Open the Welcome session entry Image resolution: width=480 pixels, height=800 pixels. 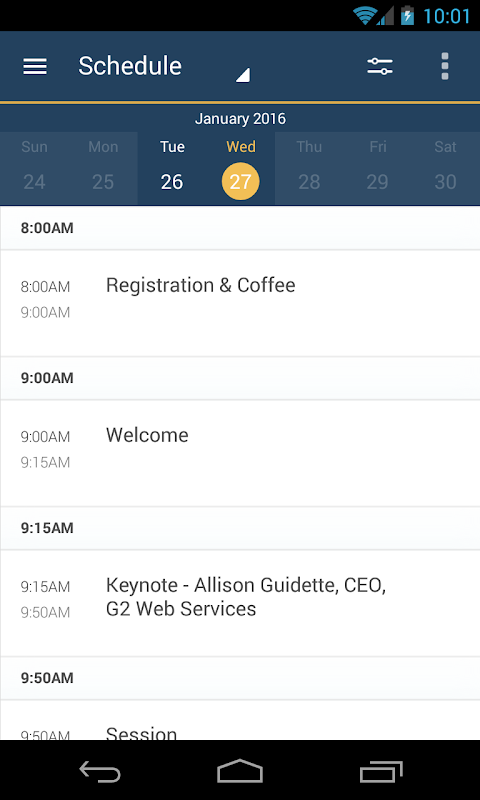tap(240, 453)
